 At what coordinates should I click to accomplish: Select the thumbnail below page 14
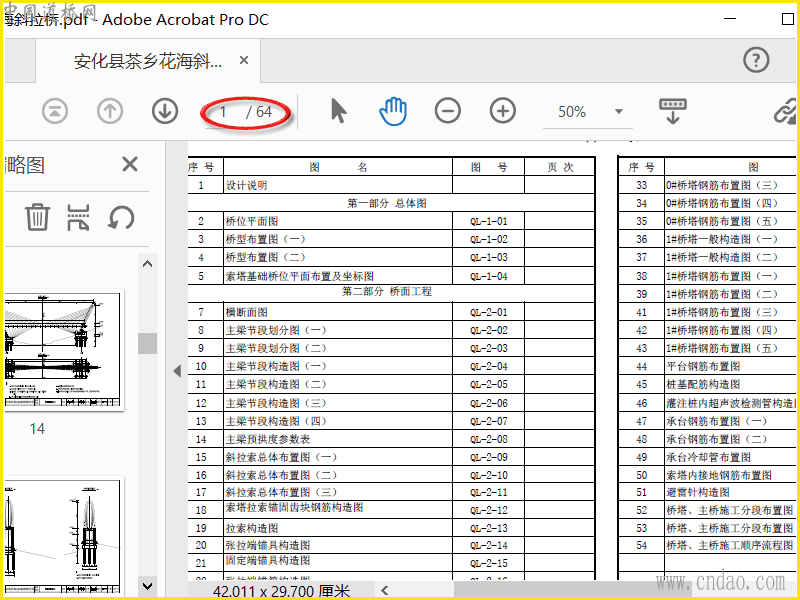(x=63, y=536)
